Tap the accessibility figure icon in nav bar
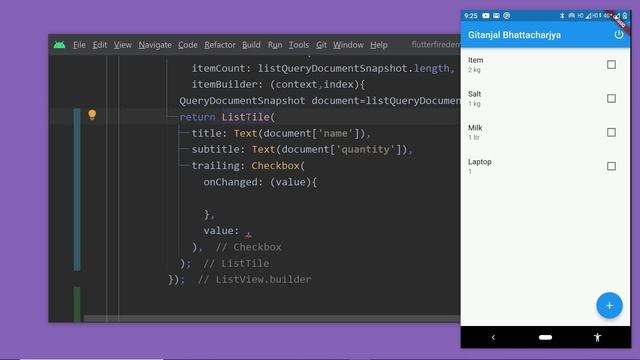 (x=597, y=337)
